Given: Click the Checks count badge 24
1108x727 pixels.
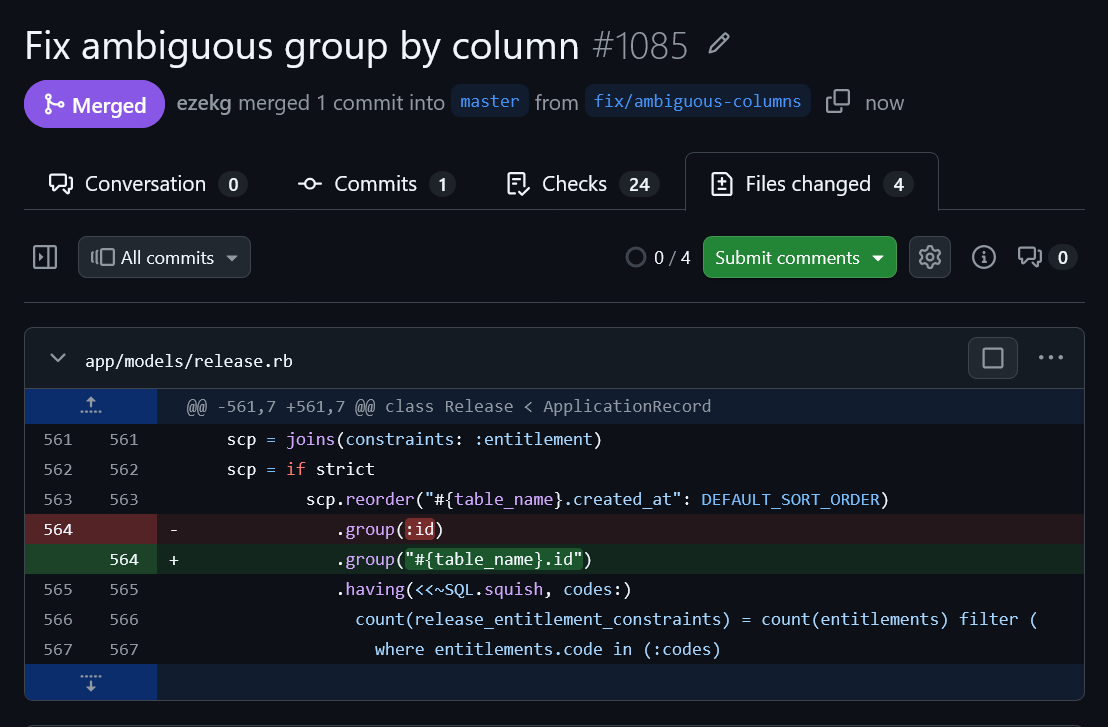Looking at the screenshot, I should click(640, 184).
